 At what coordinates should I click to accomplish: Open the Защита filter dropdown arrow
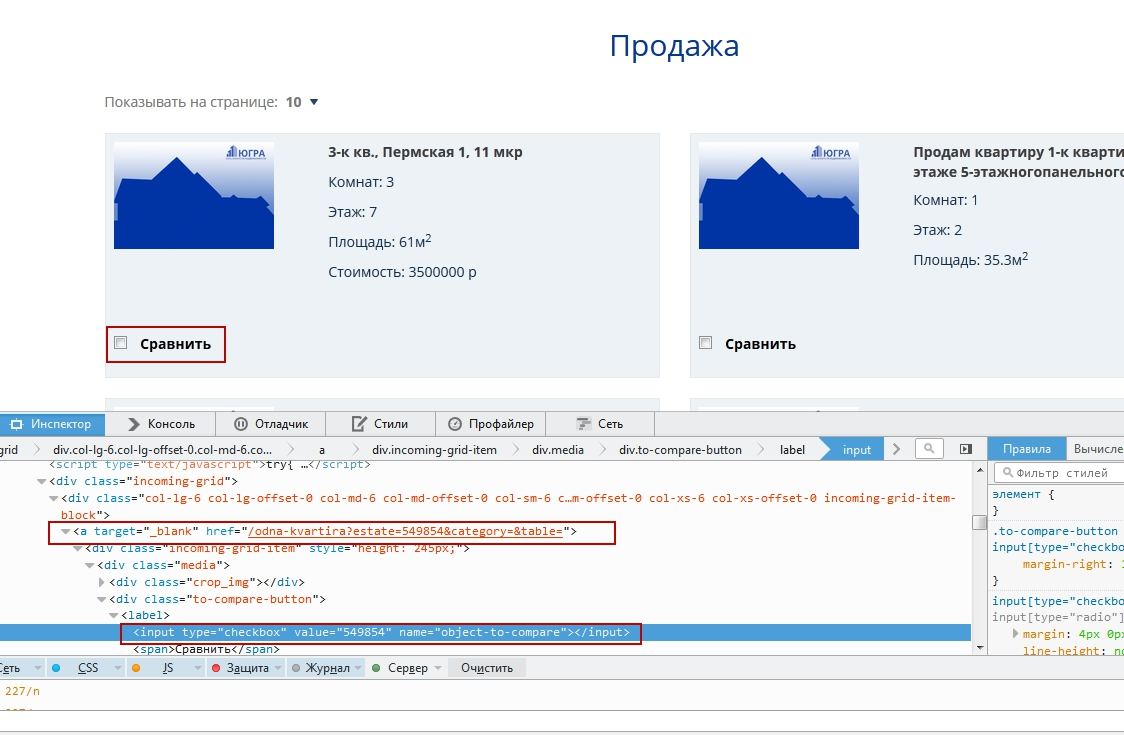tap(277, 668)
